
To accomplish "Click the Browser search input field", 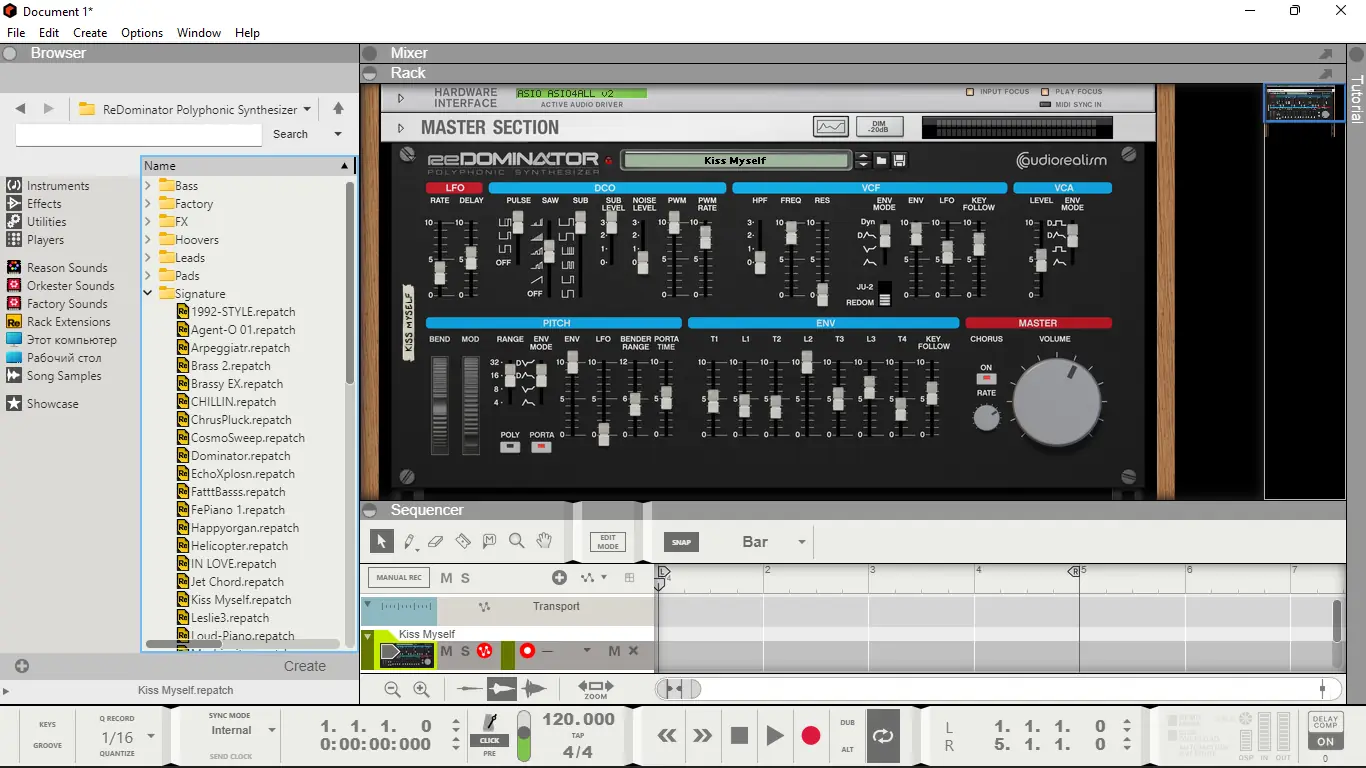I will coord(139,134).
